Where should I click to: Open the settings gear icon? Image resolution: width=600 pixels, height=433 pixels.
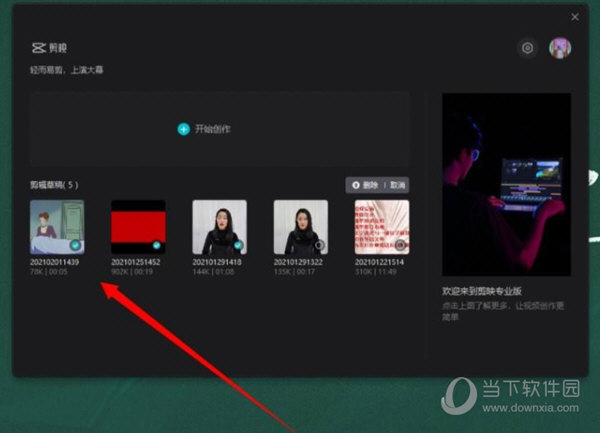[x=528, y=48]
